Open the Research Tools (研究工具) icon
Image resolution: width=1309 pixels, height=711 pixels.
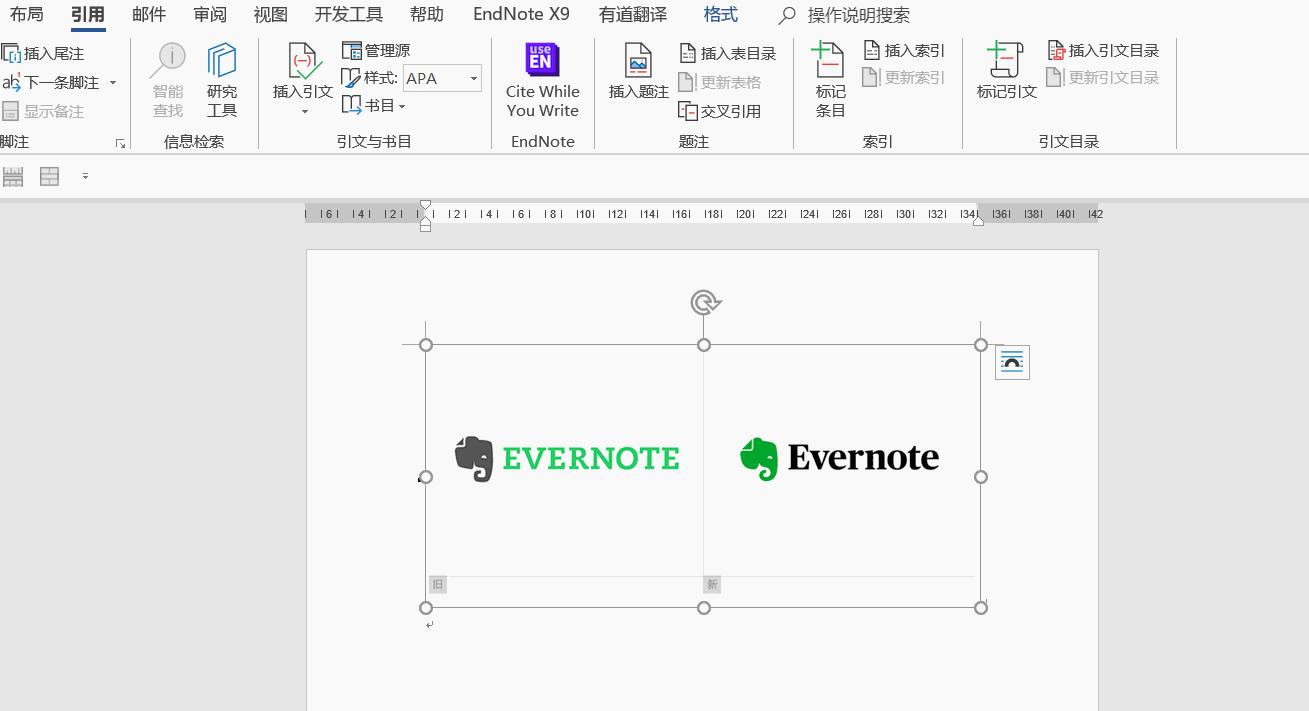(x=221, y=62)
